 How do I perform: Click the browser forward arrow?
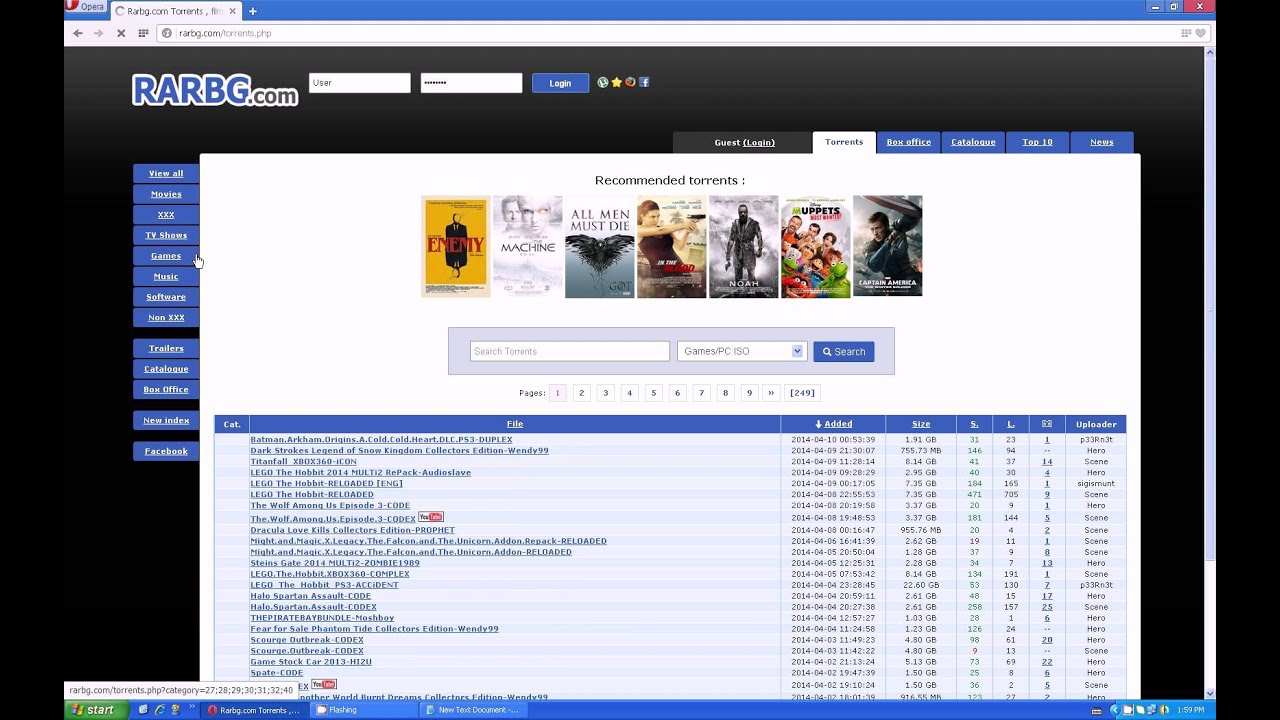point(98,33)
